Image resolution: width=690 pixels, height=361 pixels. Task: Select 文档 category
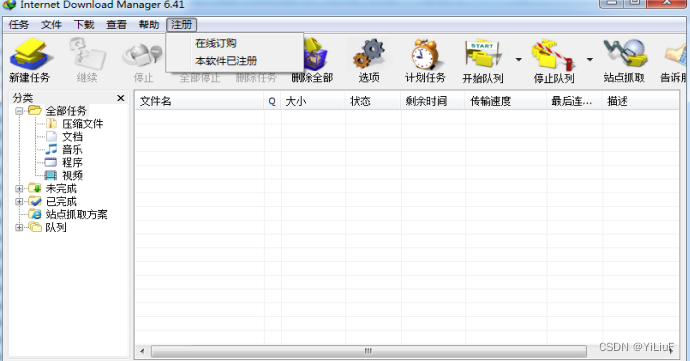point(72,136)
